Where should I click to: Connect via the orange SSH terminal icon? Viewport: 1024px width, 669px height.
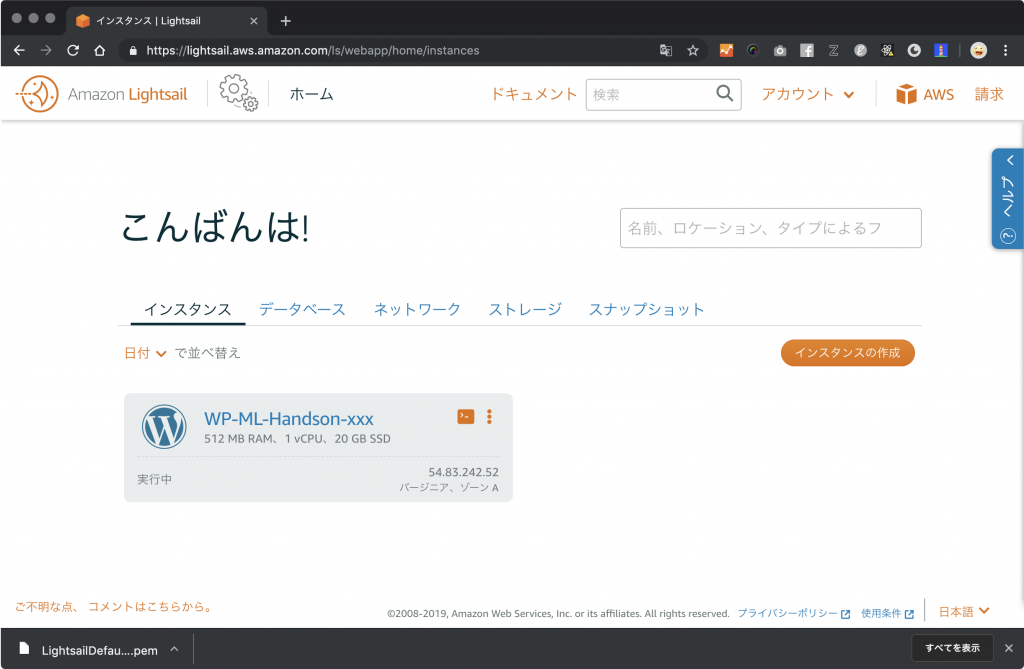click(466, 416)
